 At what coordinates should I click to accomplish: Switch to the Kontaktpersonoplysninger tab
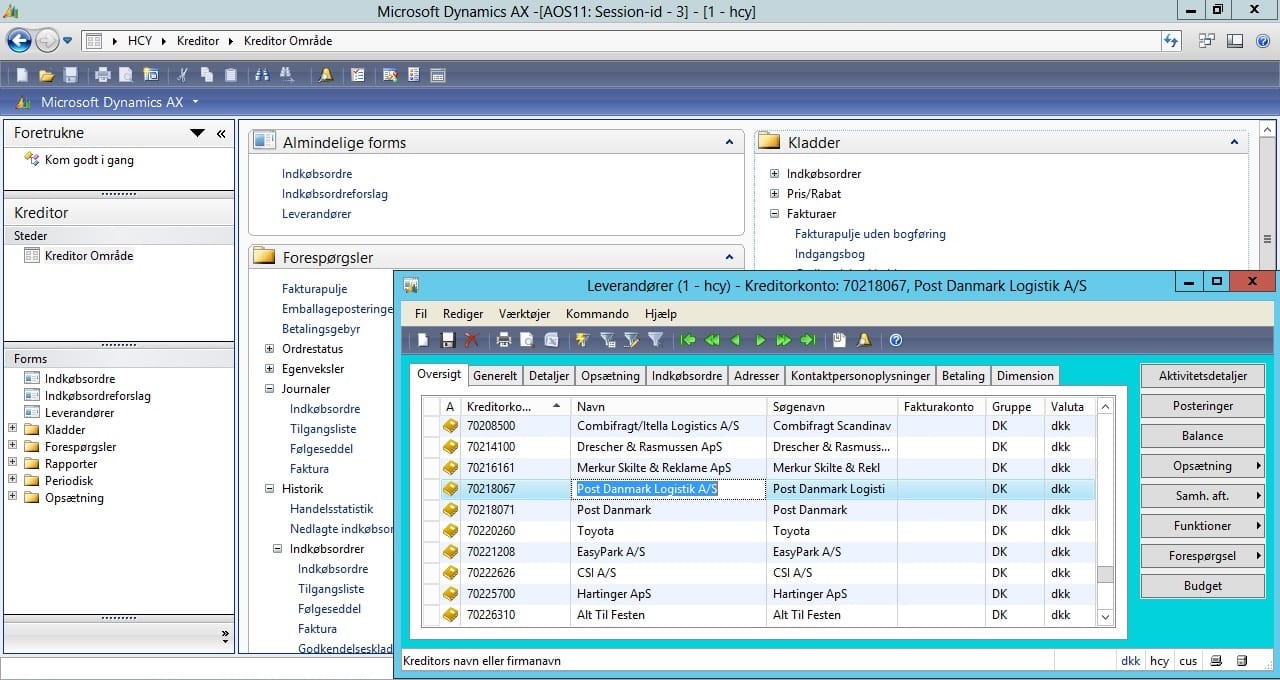point(860,376)
